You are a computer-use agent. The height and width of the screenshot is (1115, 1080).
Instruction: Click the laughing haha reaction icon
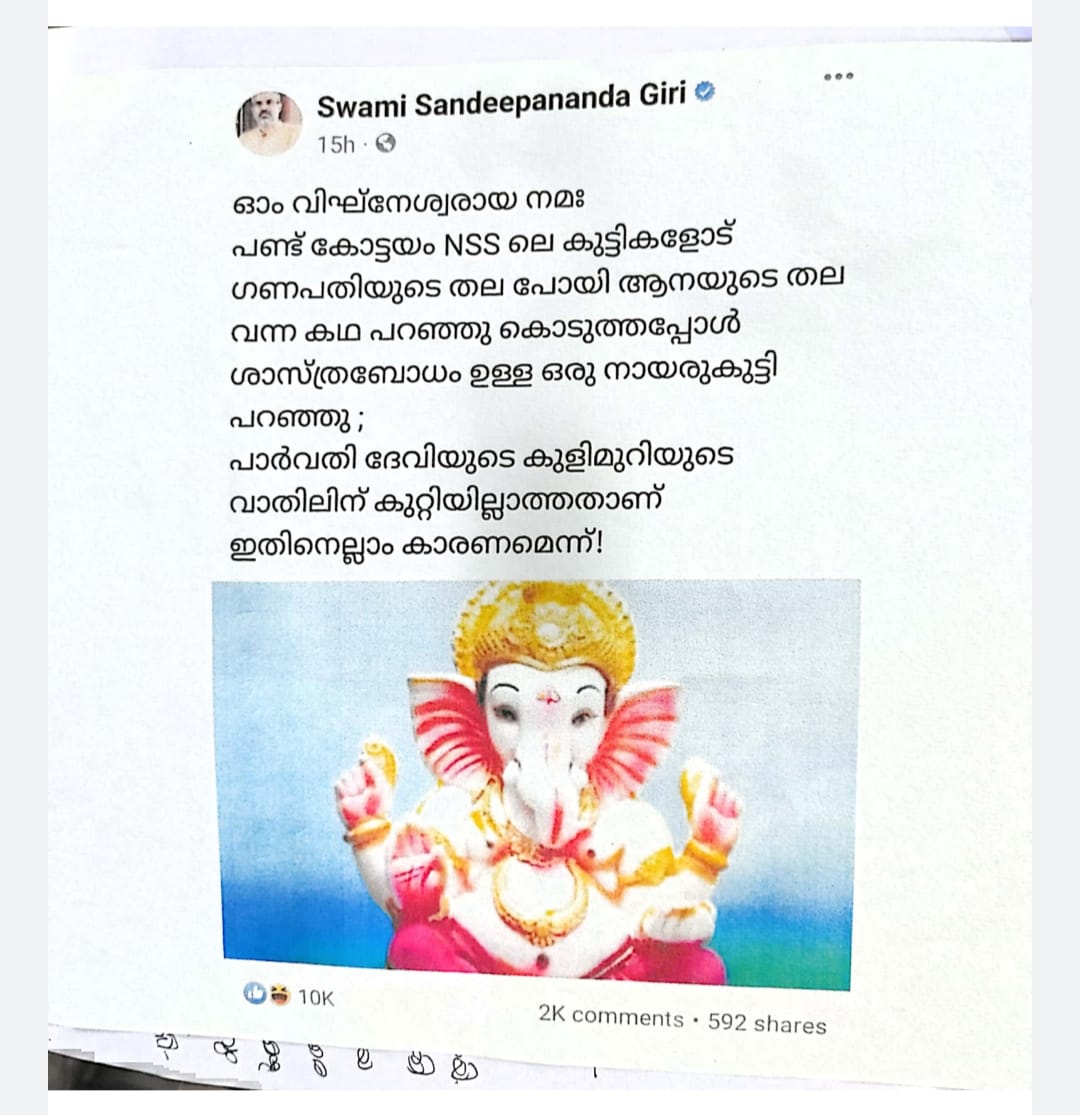point(279,995)
